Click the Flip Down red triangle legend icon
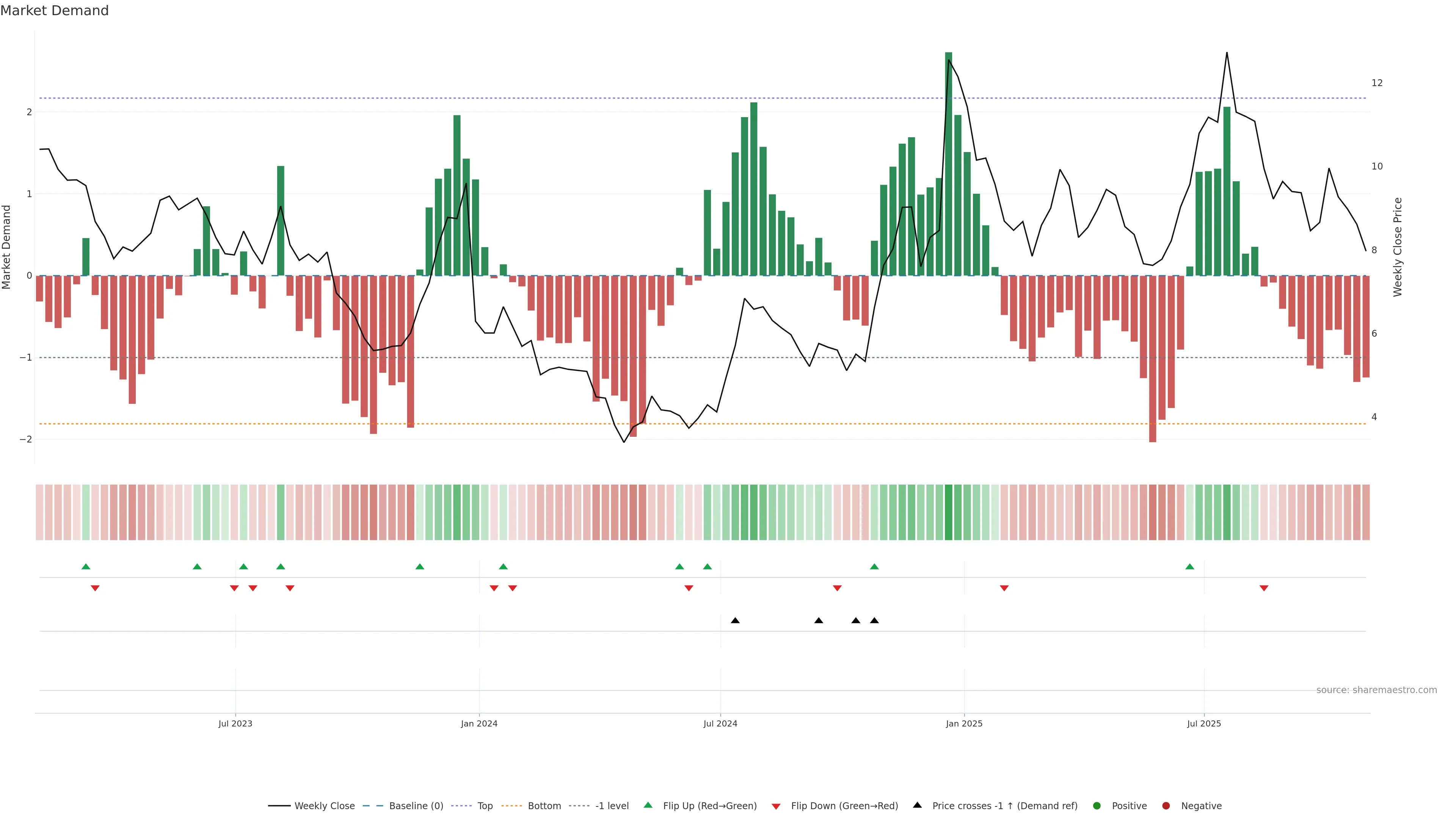Image resolution: width=1456 pixels, height=819 pixels. pos(776,806)
